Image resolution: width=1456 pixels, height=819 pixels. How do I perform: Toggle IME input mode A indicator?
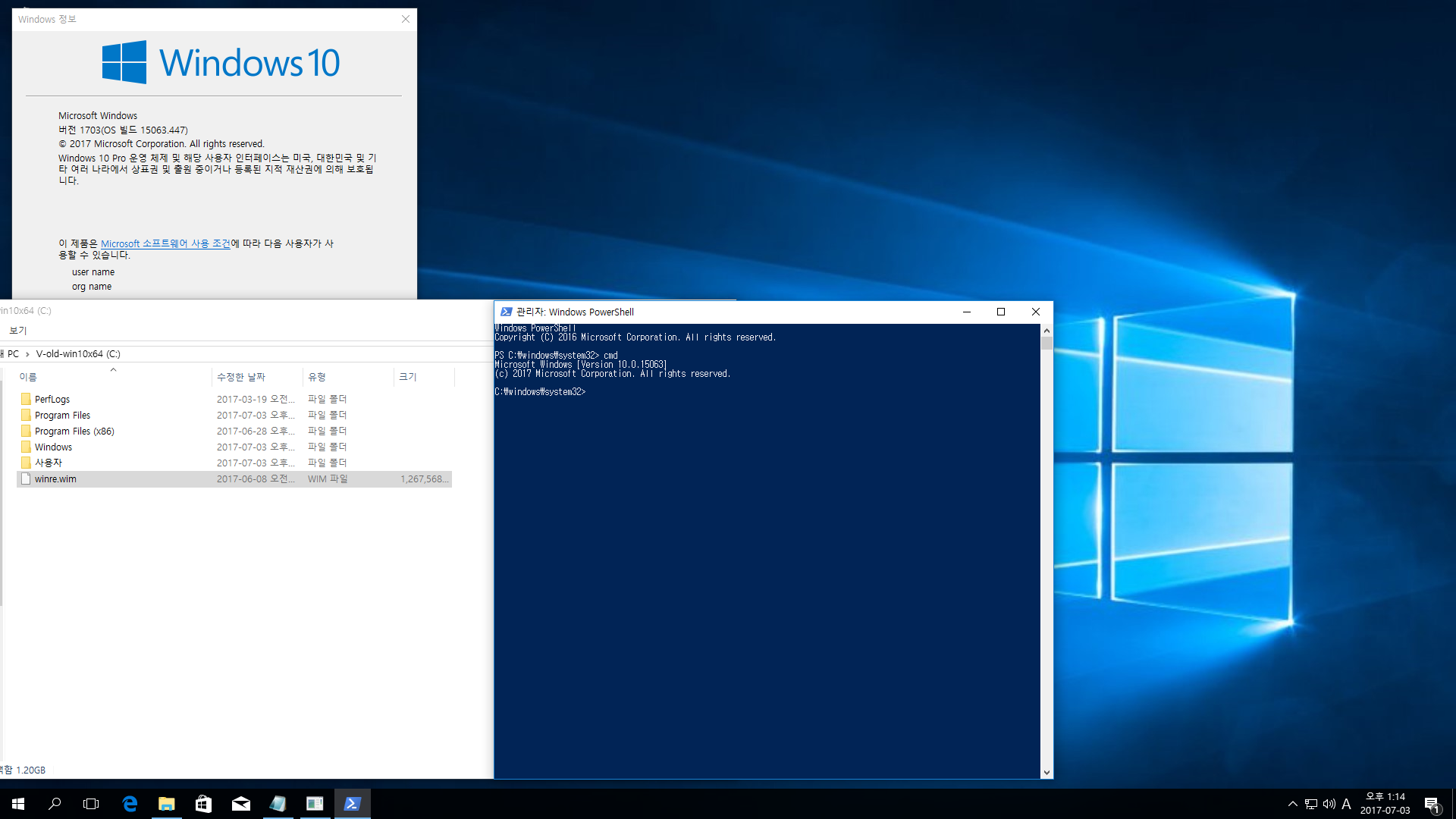(x=1347, y=804)
